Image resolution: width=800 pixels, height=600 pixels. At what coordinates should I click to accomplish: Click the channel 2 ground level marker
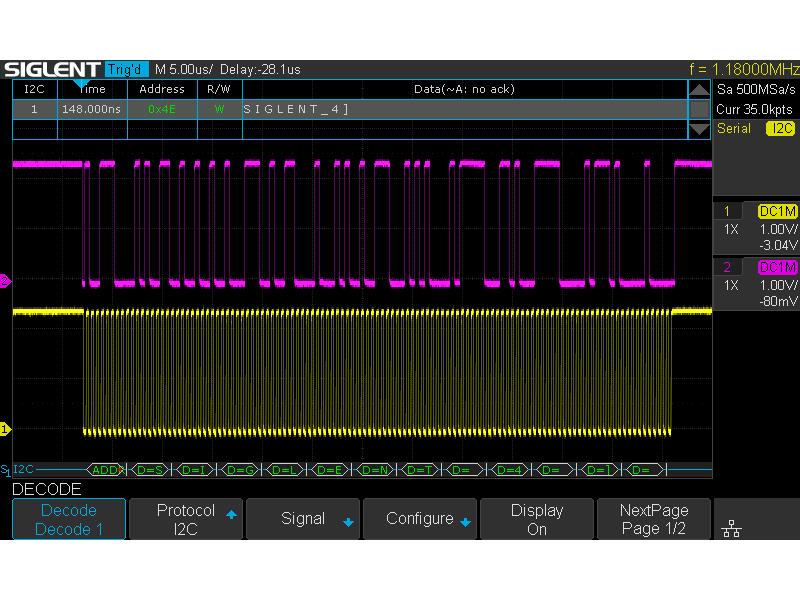[5, 281]
